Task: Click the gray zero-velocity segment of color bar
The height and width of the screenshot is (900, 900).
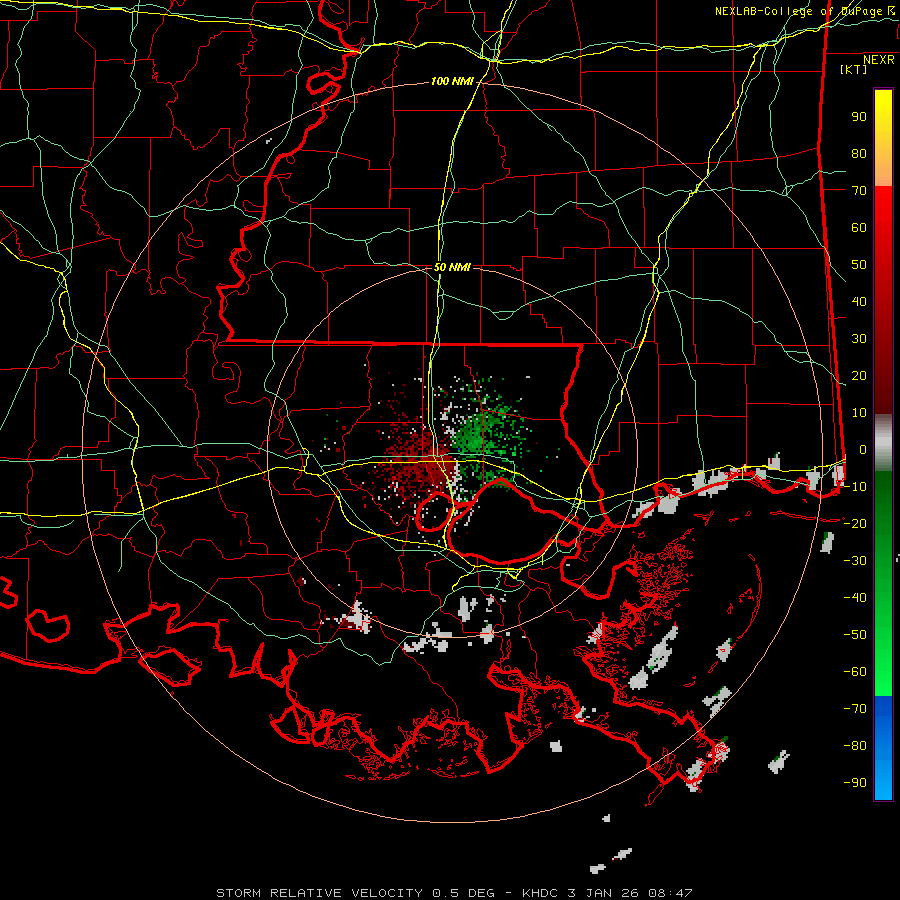Action: click(883, 443)
